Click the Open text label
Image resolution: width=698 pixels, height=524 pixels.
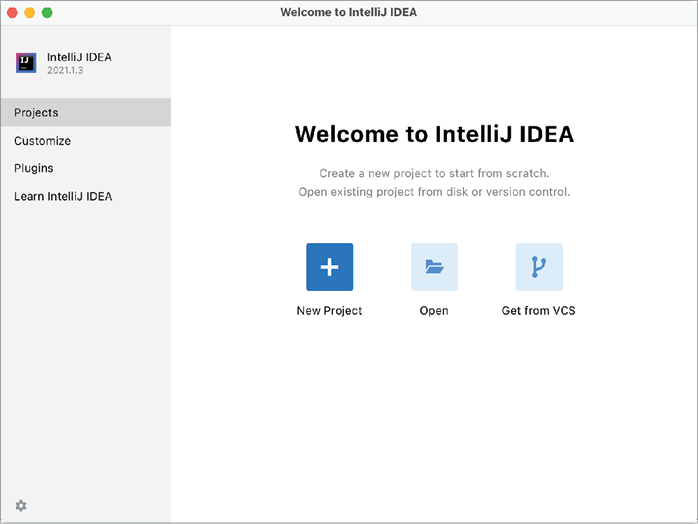(434, 311)
